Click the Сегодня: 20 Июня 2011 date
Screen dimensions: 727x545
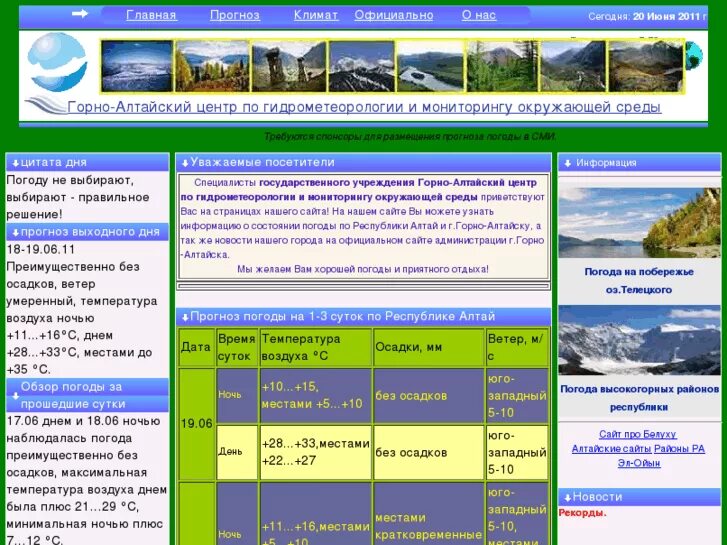tap(647, 16)
